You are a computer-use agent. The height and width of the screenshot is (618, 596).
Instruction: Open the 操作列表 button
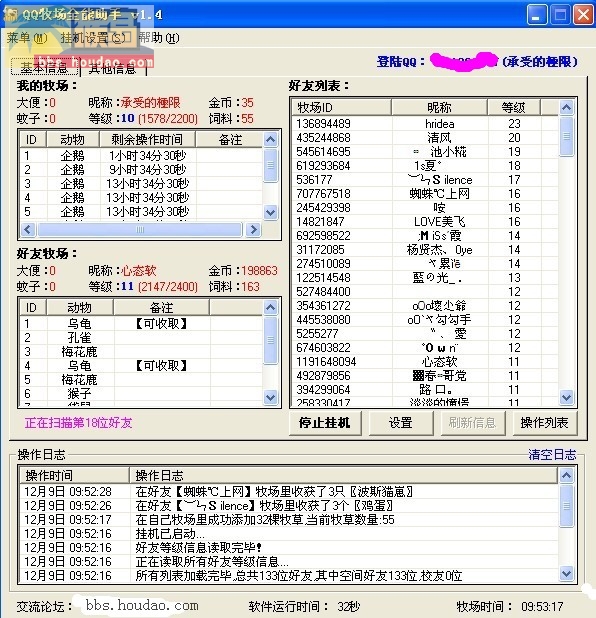tap(544, 423)
